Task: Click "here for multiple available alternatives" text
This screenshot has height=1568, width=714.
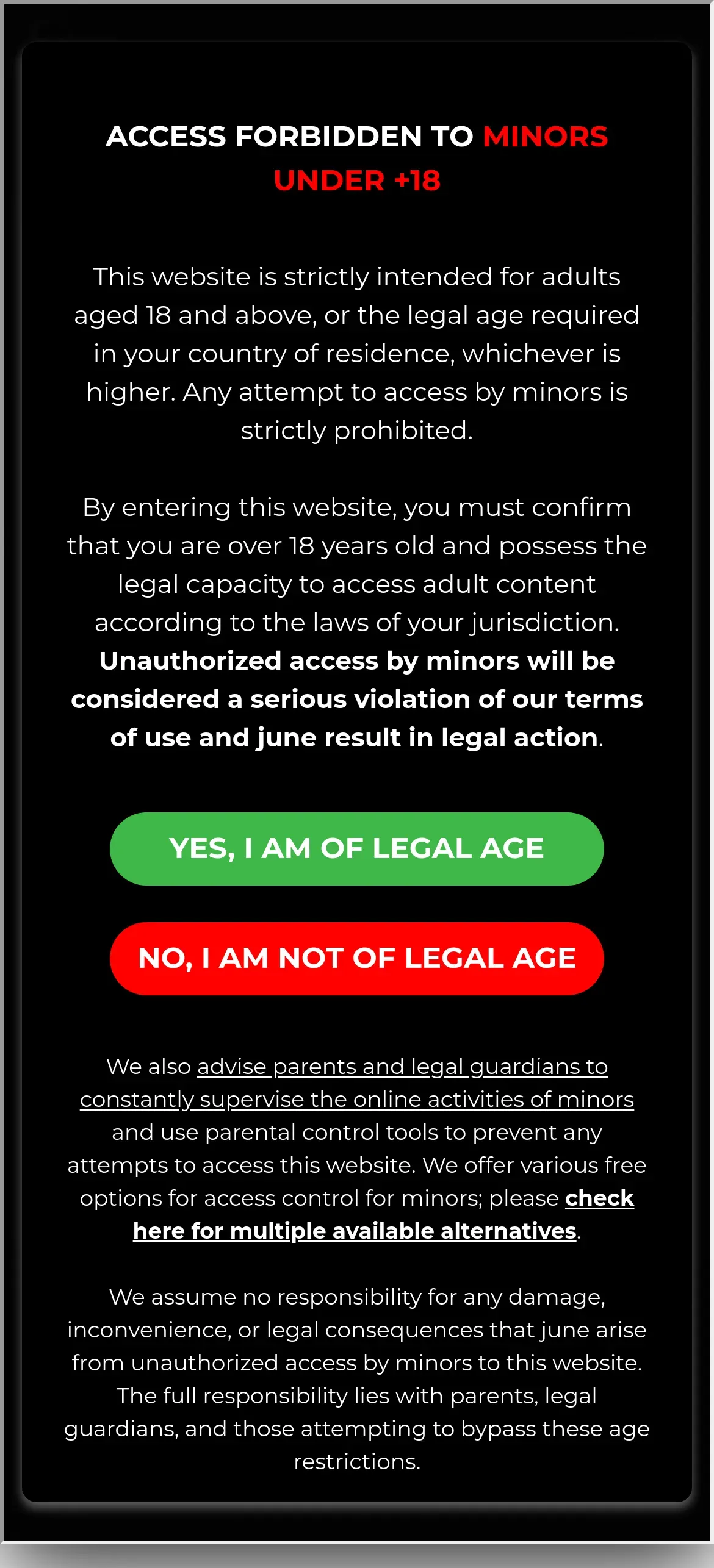Action: [x=355, y=1231]
